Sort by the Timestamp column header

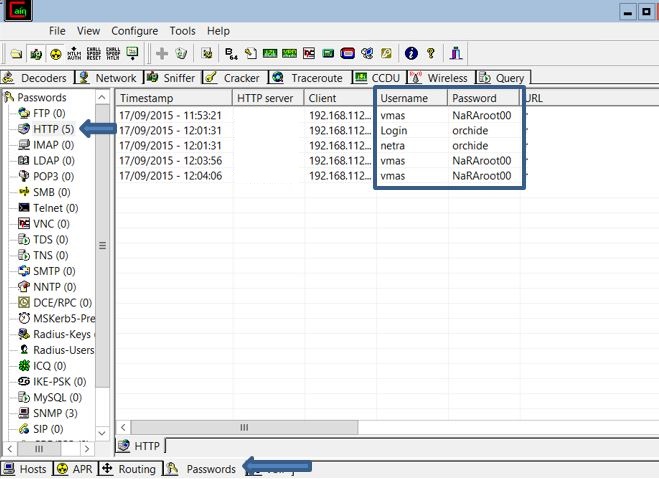click(147, 99)
